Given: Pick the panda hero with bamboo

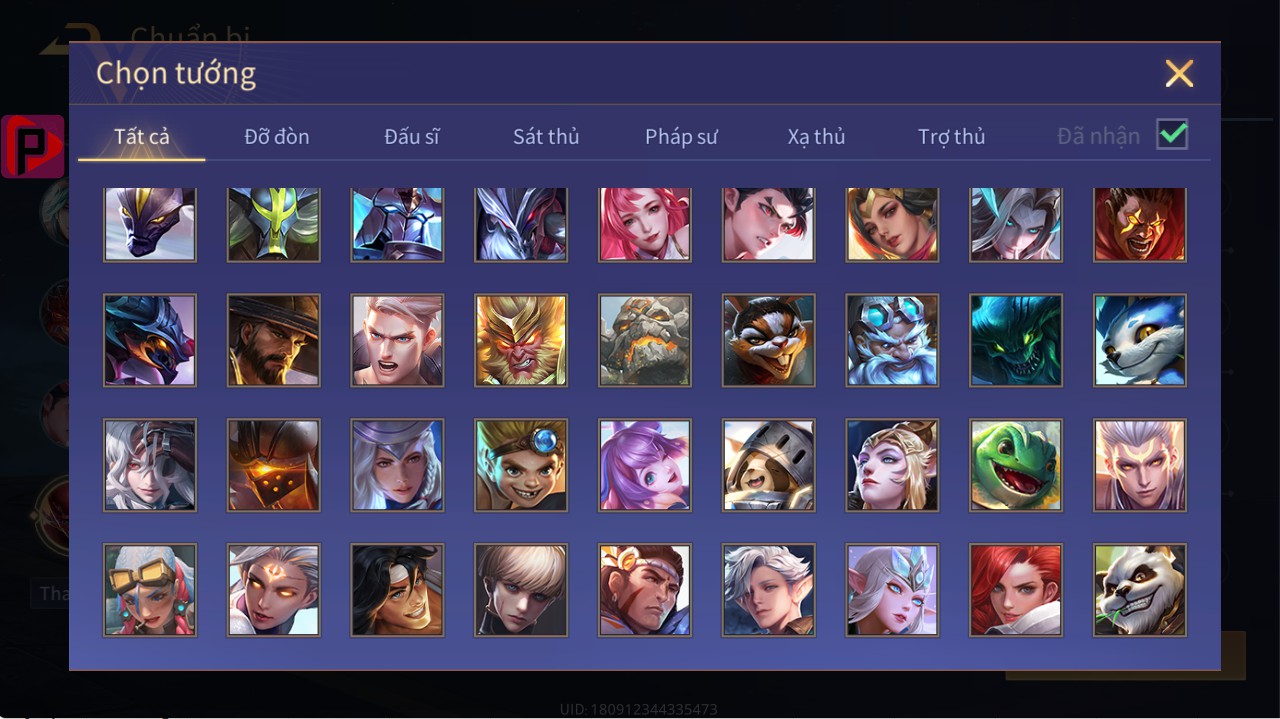Looking at the screenshot, I should click(x=1140, y=590).
